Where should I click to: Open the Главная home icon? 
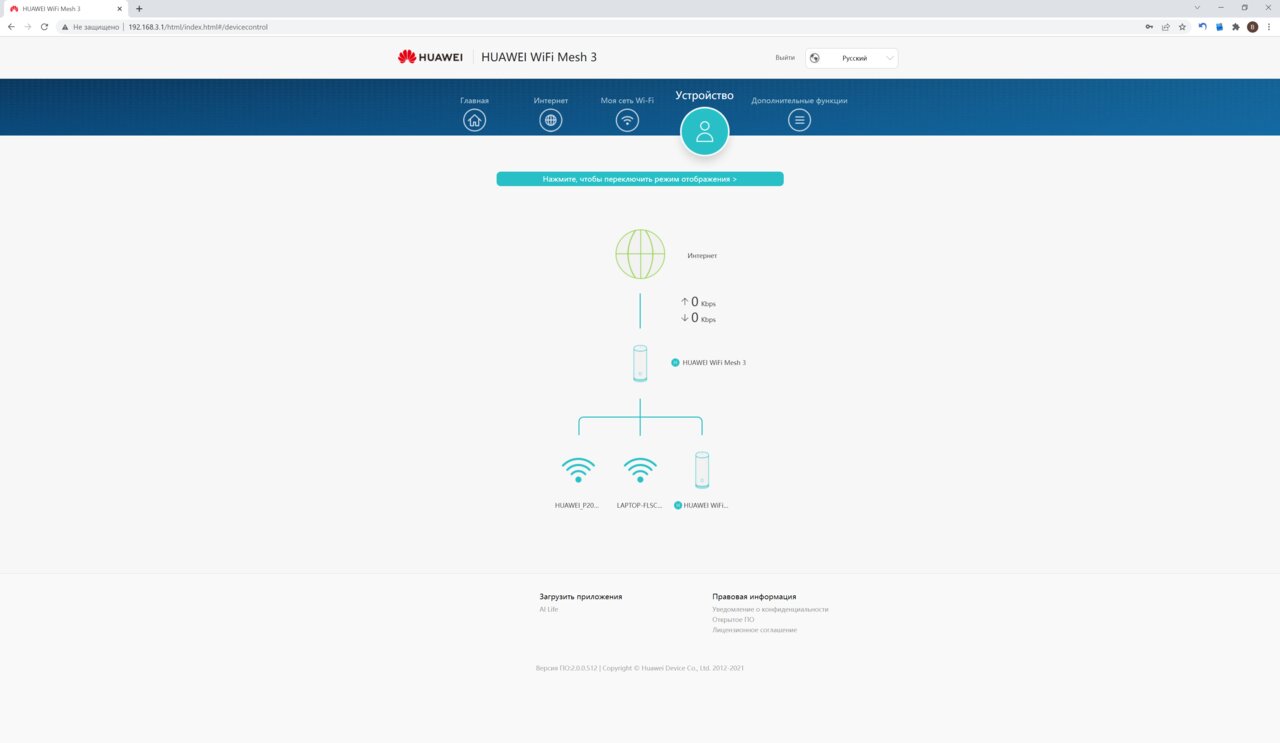coord(474,120)
